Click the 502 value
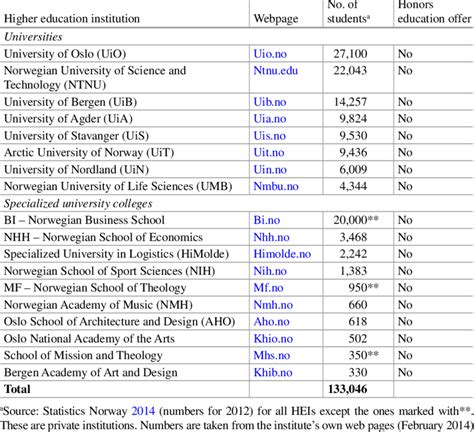Viewport: 474px width, 432px height. (x=358, y=339)
